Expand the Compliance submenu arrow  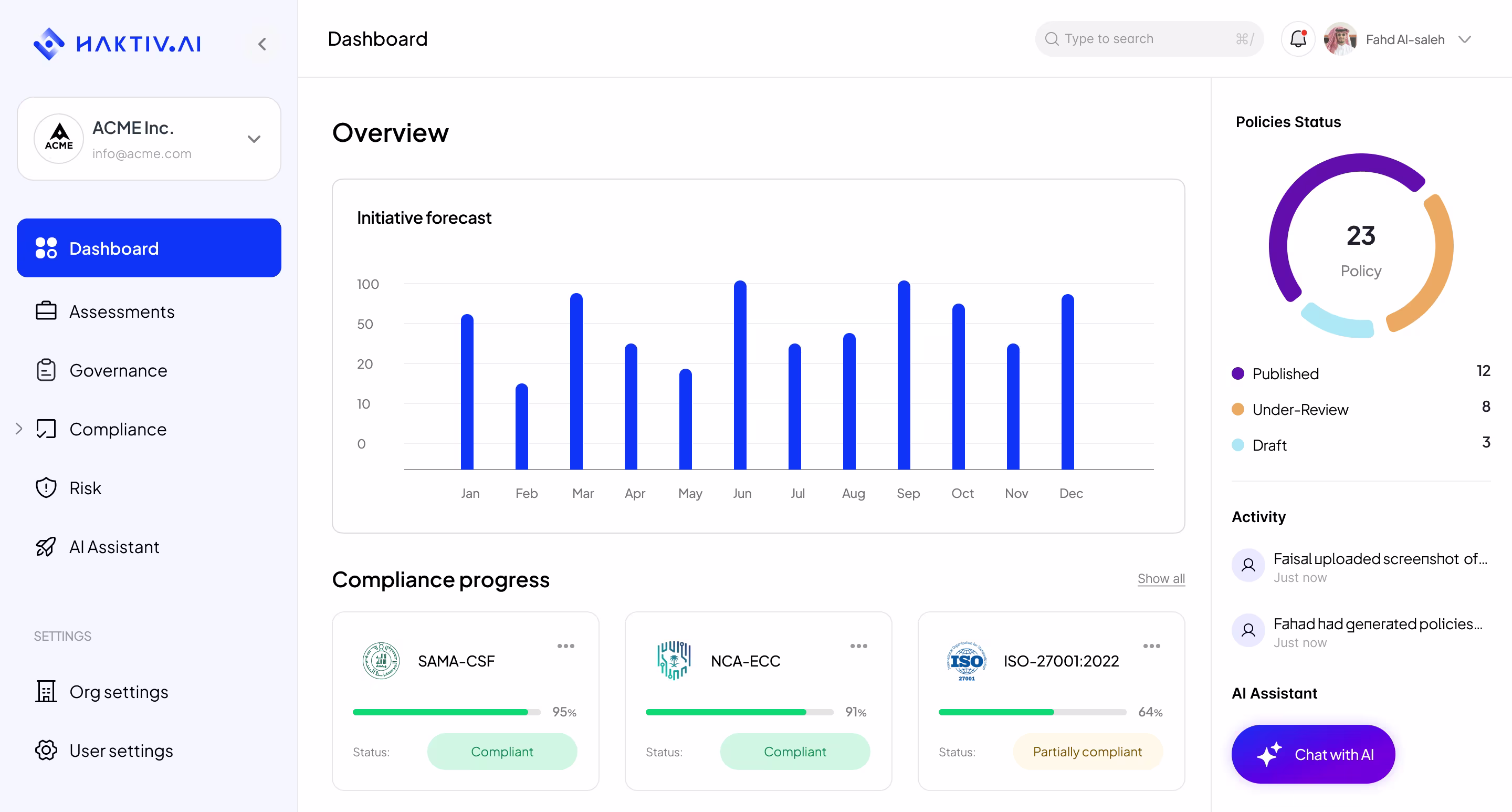coord(19,429)
